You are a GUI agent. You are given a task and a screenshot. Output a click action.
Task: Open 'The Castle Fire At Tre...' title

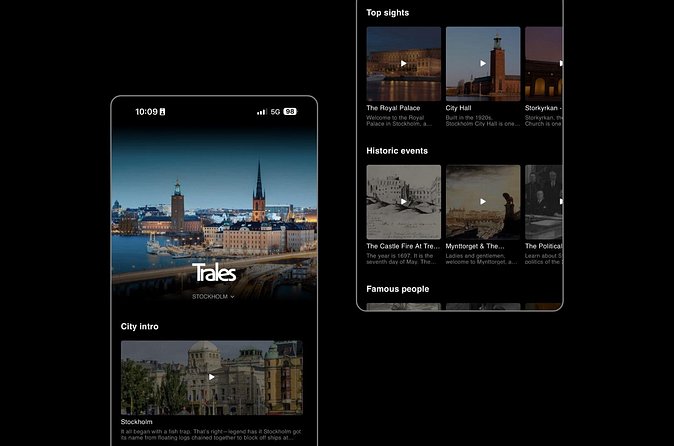(x=403, y=246)
